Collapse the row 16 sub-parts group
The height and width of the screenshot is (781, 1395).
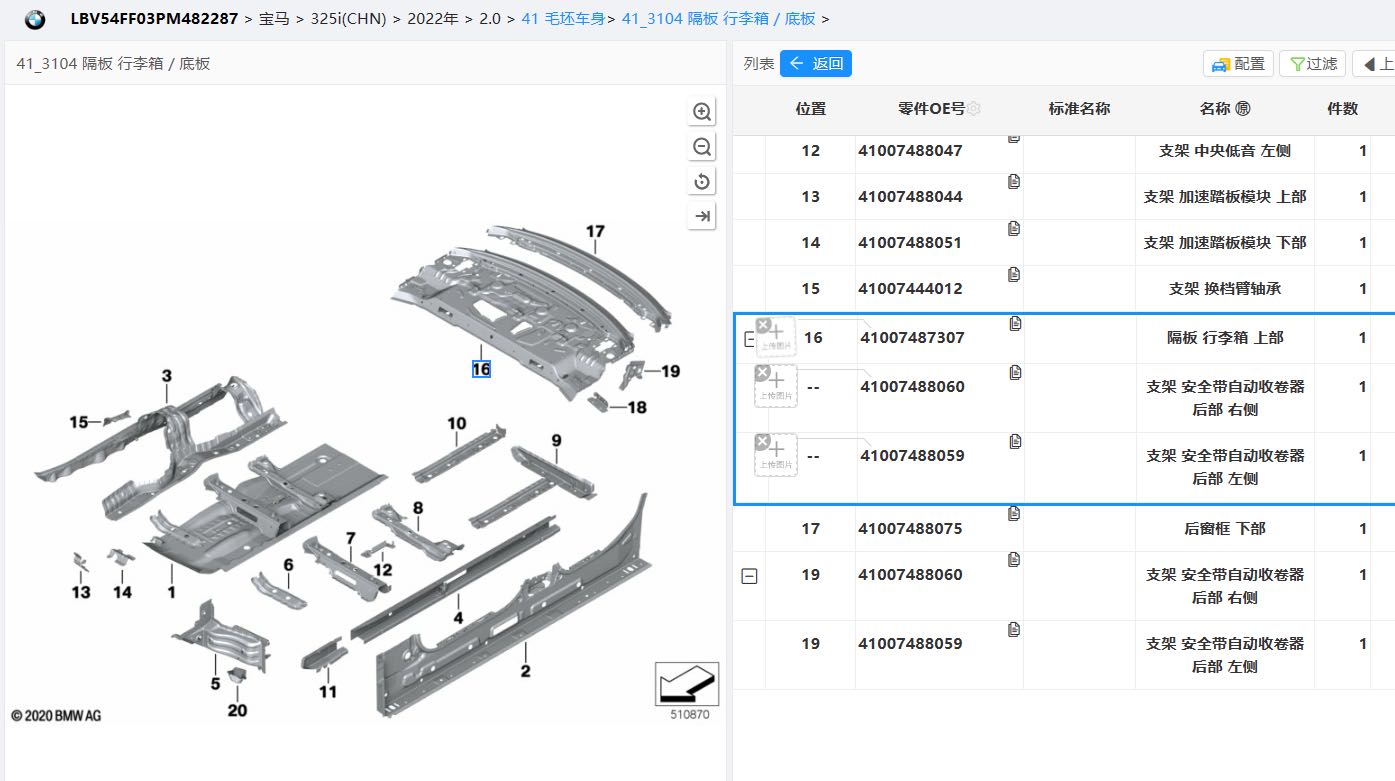747,339
